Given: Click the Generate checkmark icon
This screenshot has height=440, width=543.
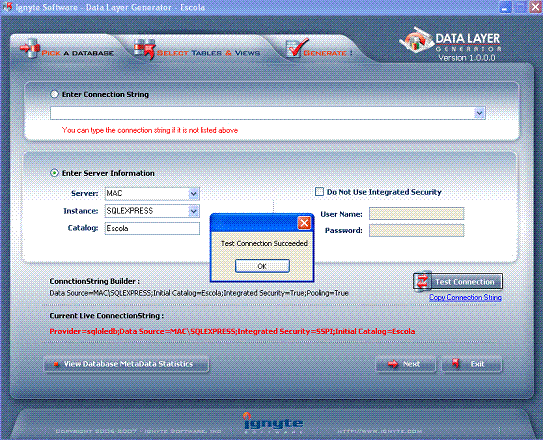Looking at the screenshot, I should (x=296, y=47).
